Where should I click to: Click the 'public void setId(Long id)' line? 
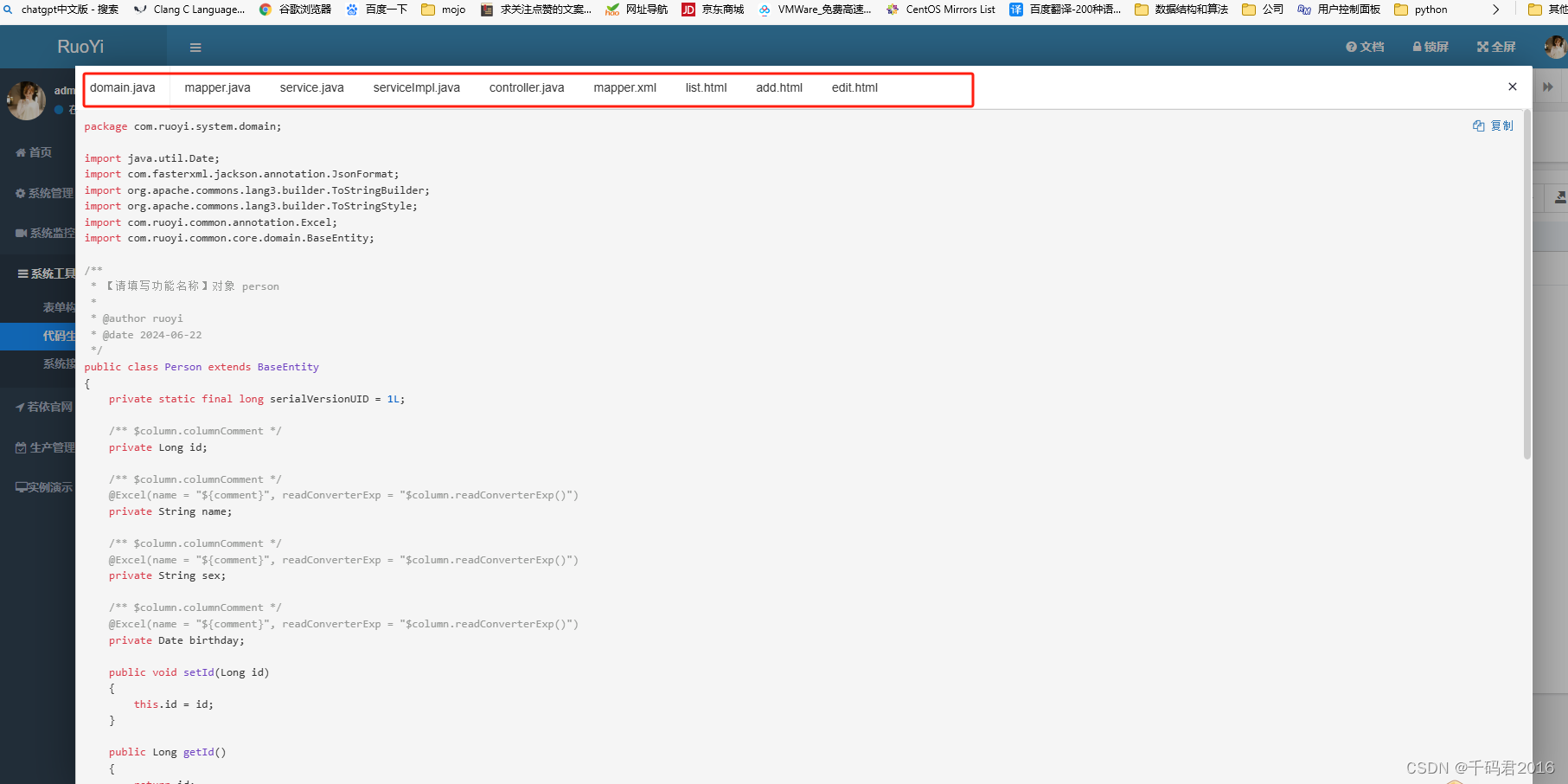pyautogui.click(x=189, y=672)
